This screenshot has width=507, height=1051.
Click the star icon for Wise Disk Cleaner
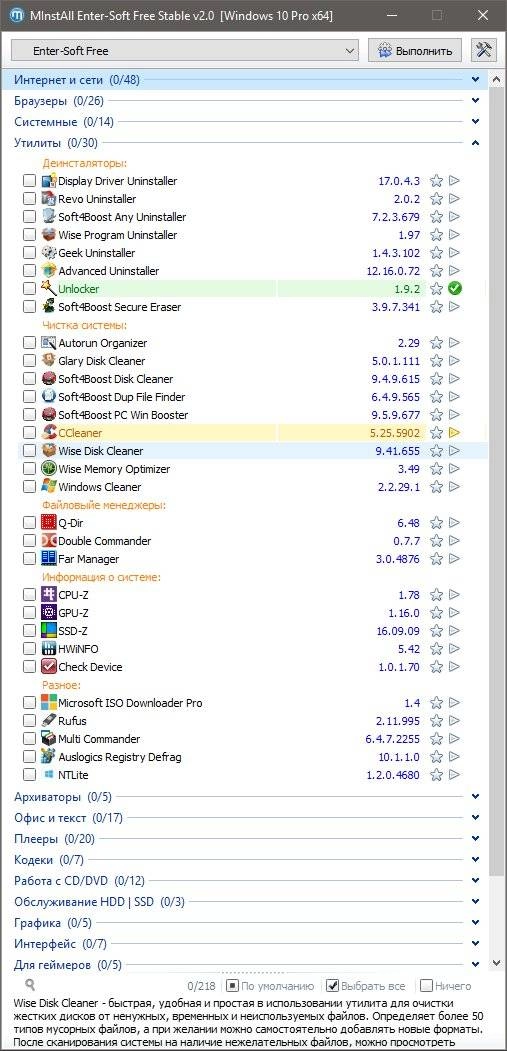pos(437,451)
